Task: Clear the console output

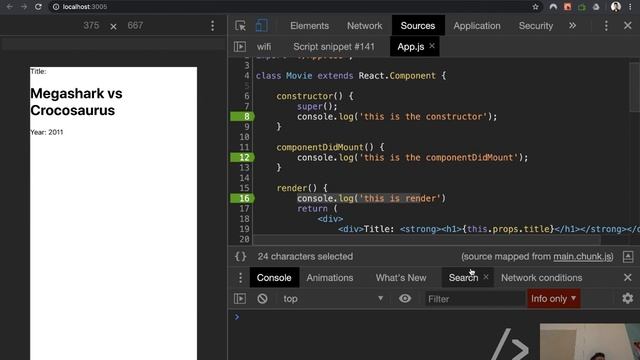Action: [x=262, y=299]
